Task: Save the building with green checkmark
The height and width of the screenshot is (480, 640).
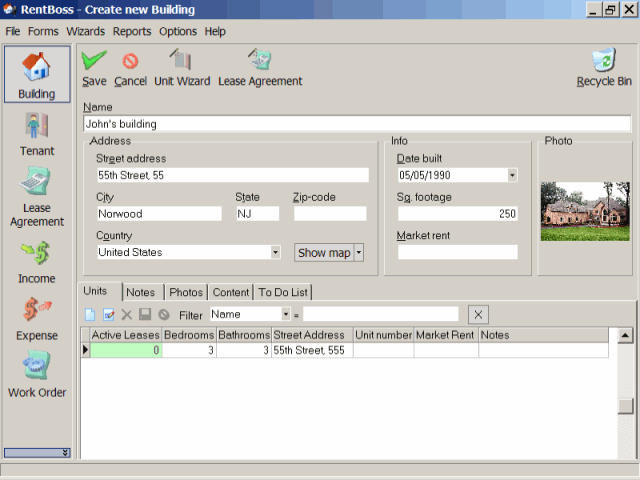Action: (x=94, y=69)
